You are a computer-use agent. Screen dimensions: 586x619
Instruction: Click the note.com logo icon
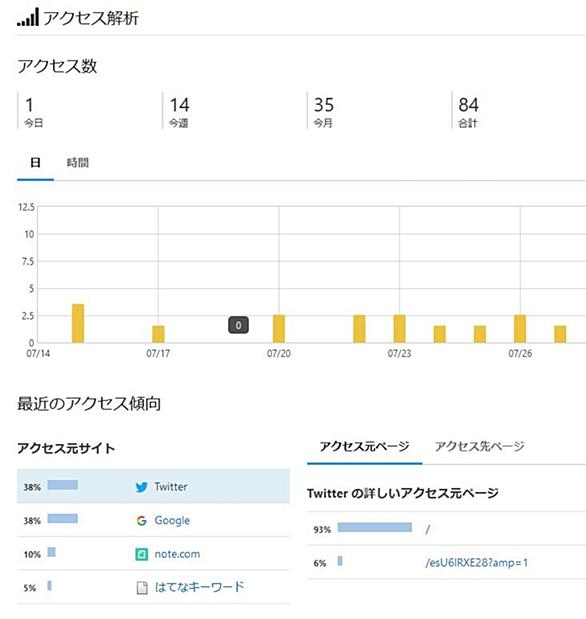pyautogui.click(x=141, y=554)
